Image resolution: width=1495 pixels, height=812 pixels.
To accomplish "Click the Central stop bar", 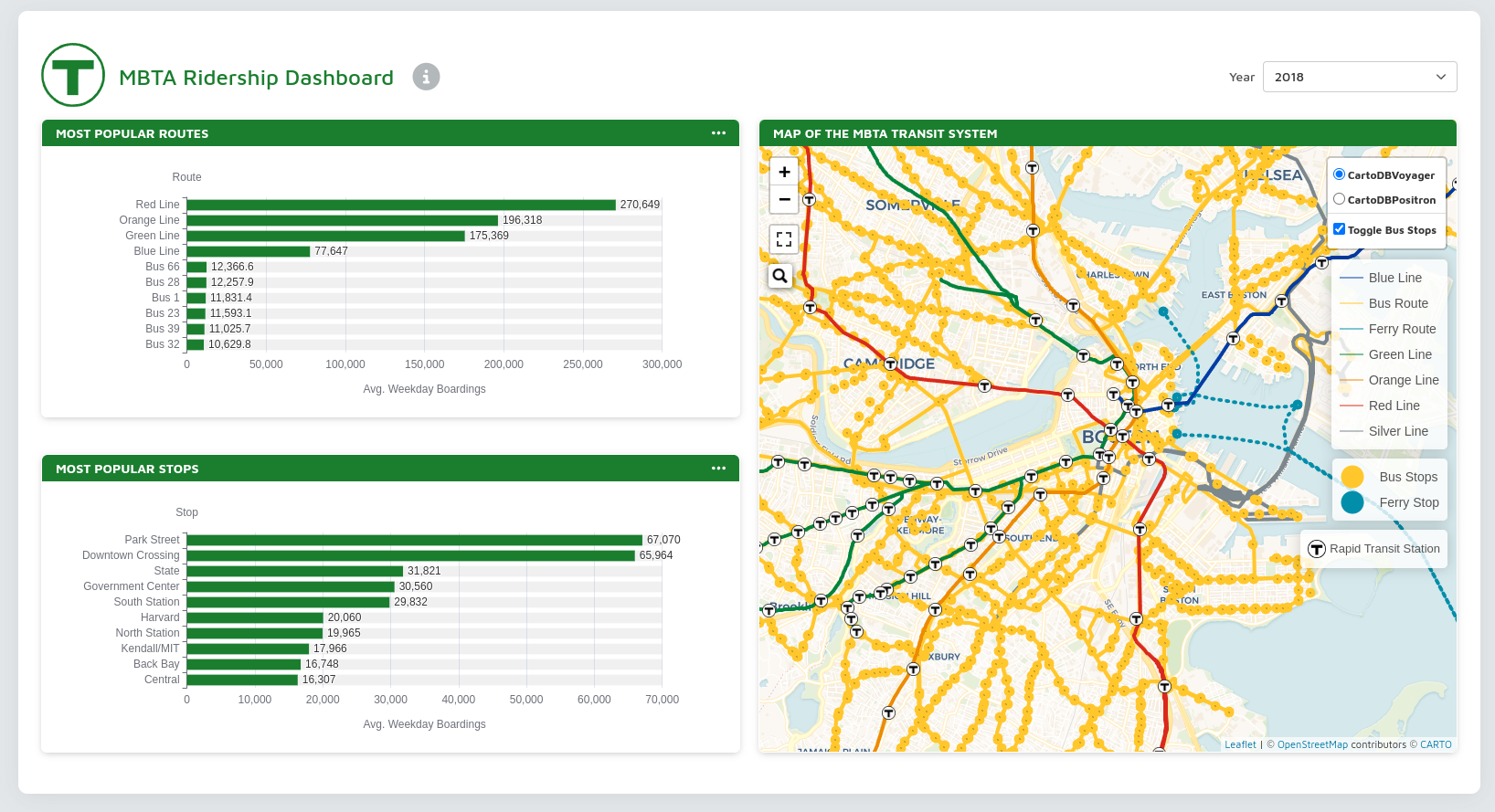I will point(242,680).
